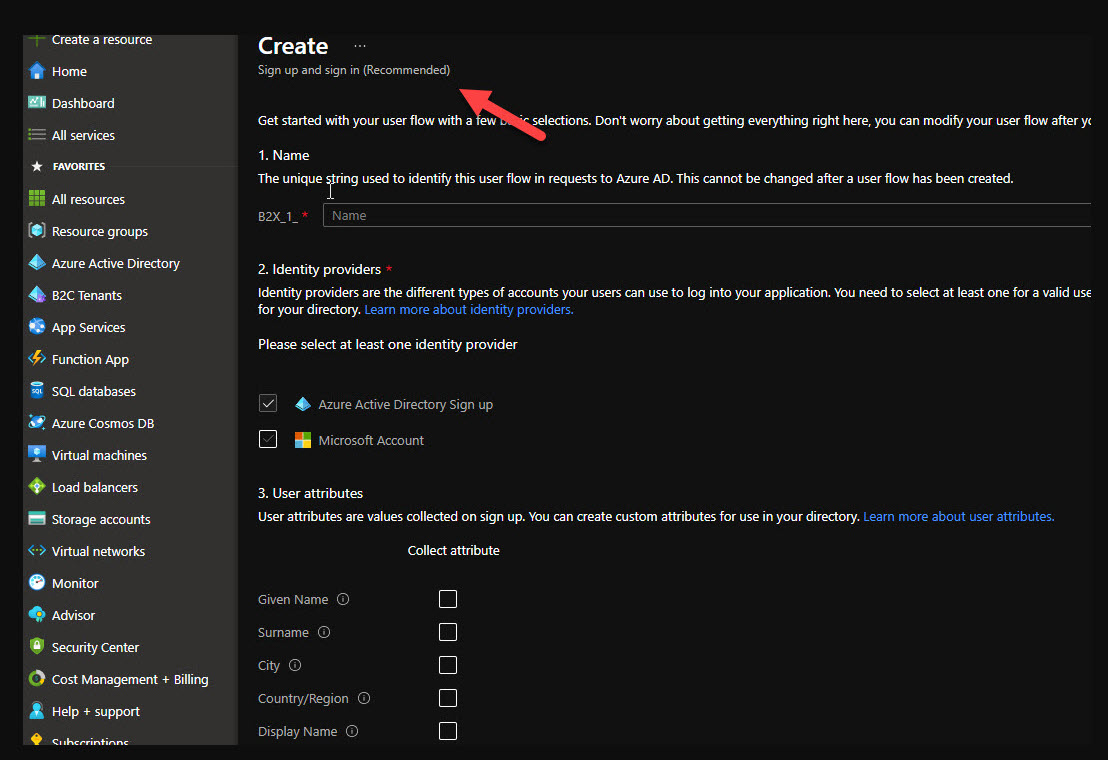Click the B2X_1_ Name input field
Viewport: 1108px width, 760px height.
click(x=707, y=215)
